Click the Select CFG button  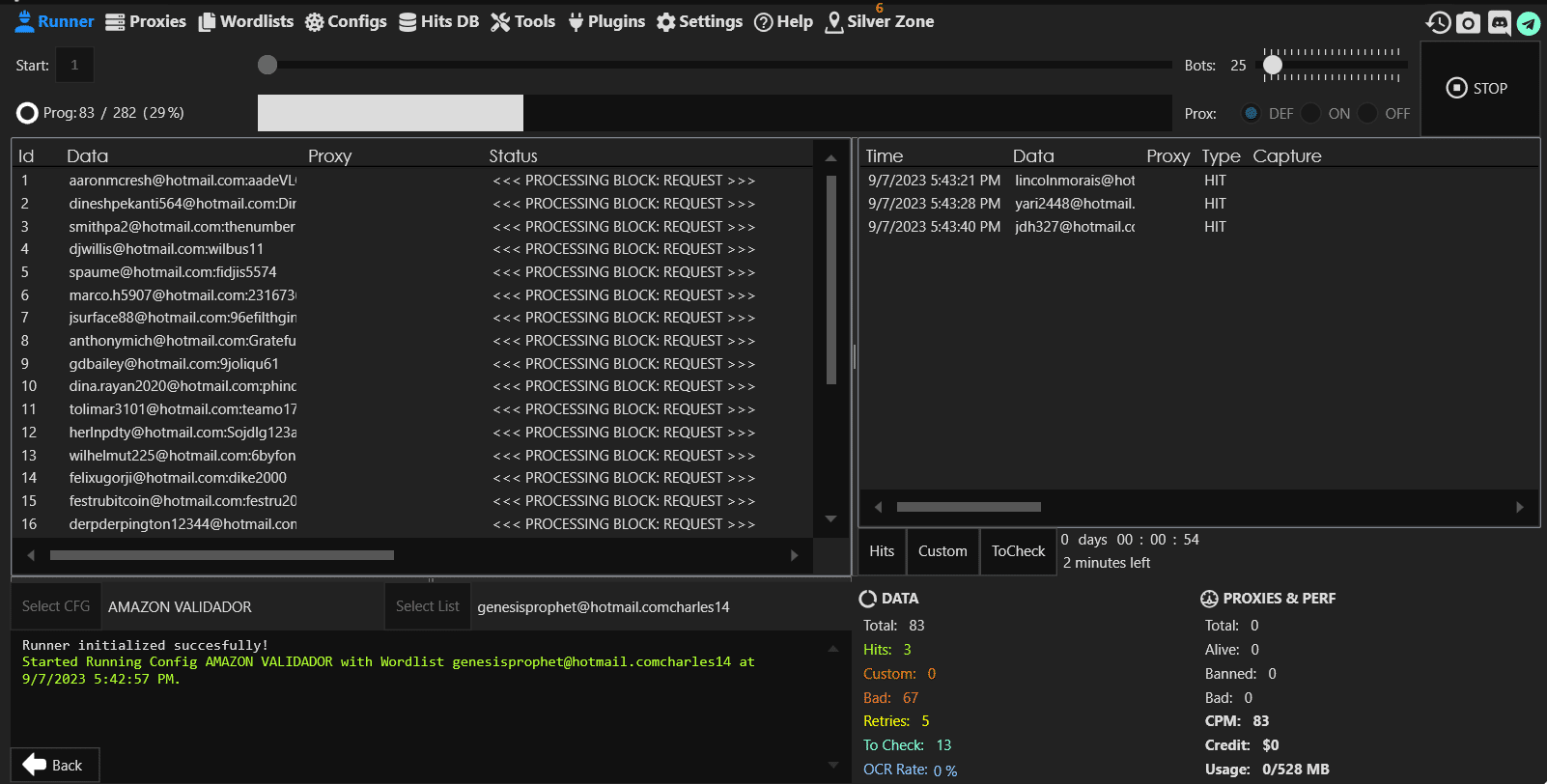coord(56,606)
